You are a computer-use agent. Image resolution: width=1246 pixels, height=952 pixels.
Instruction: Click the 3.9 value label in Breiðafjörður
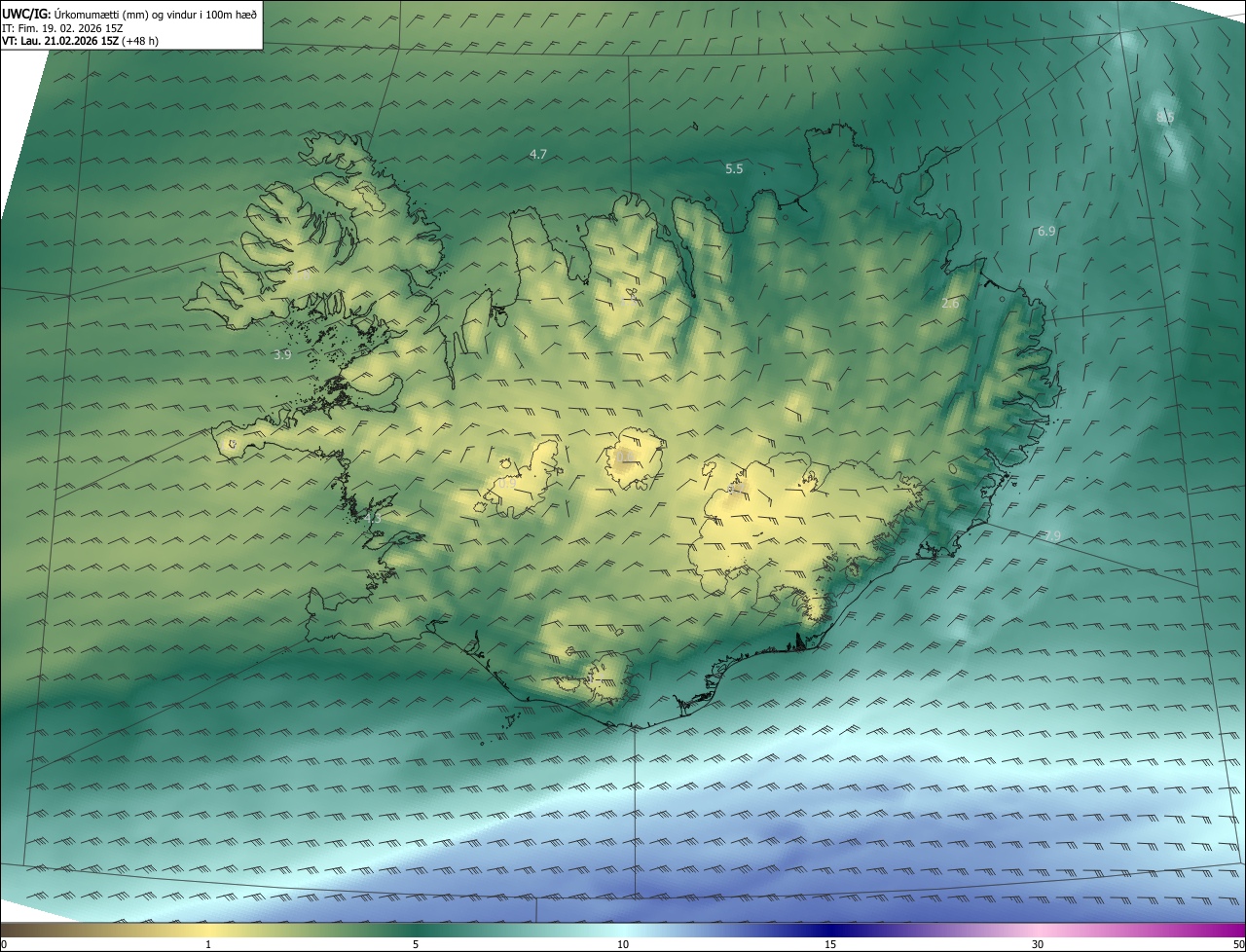pyautogui.click(x=282, y=355)
